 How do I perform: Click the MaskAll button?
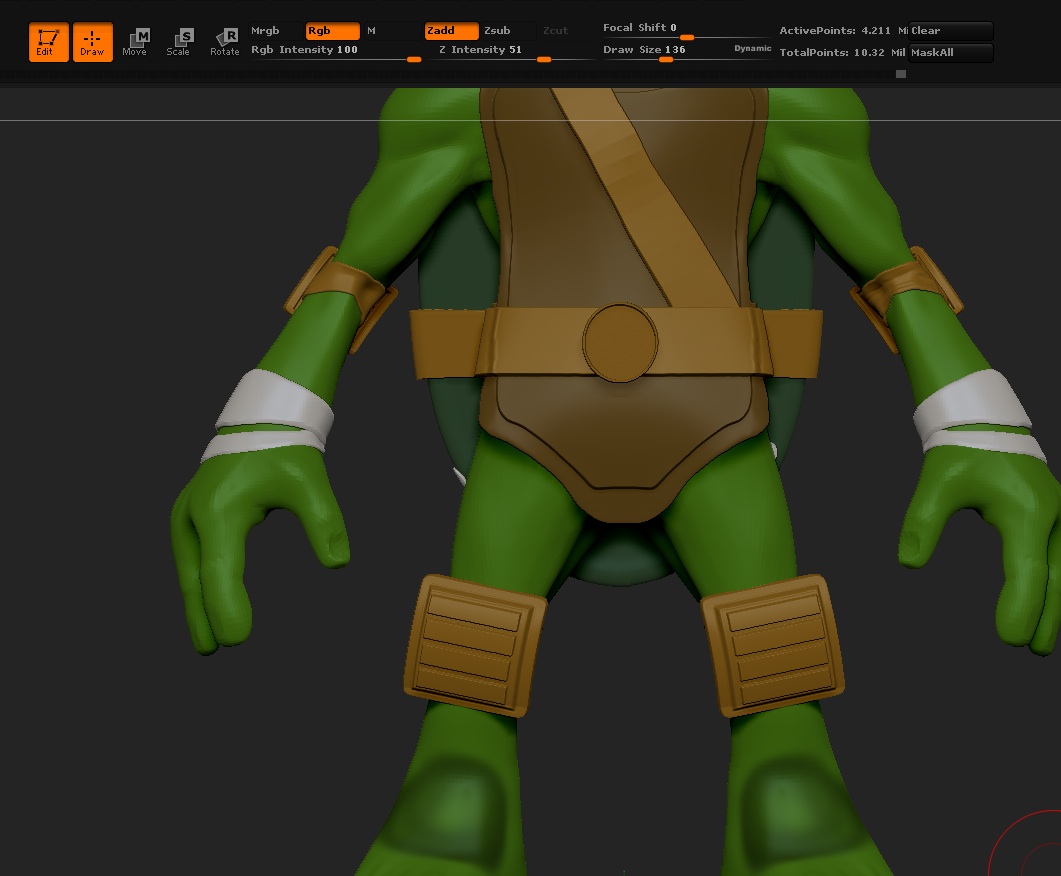(950, 53)
